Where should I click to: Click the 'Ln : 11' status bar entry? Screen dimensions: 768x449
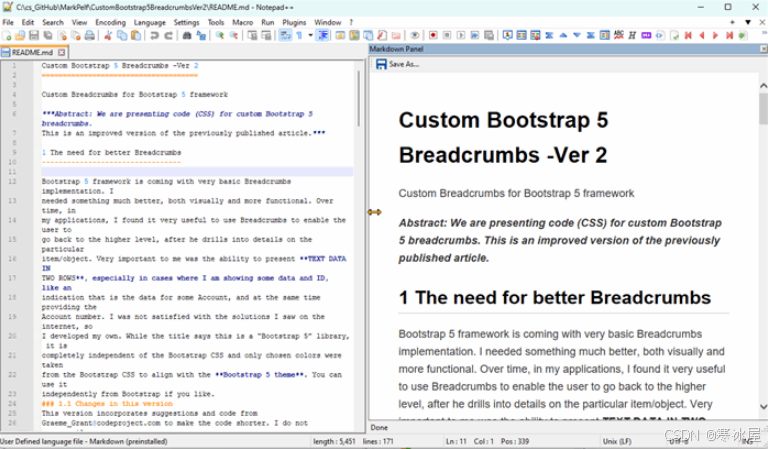456,441
